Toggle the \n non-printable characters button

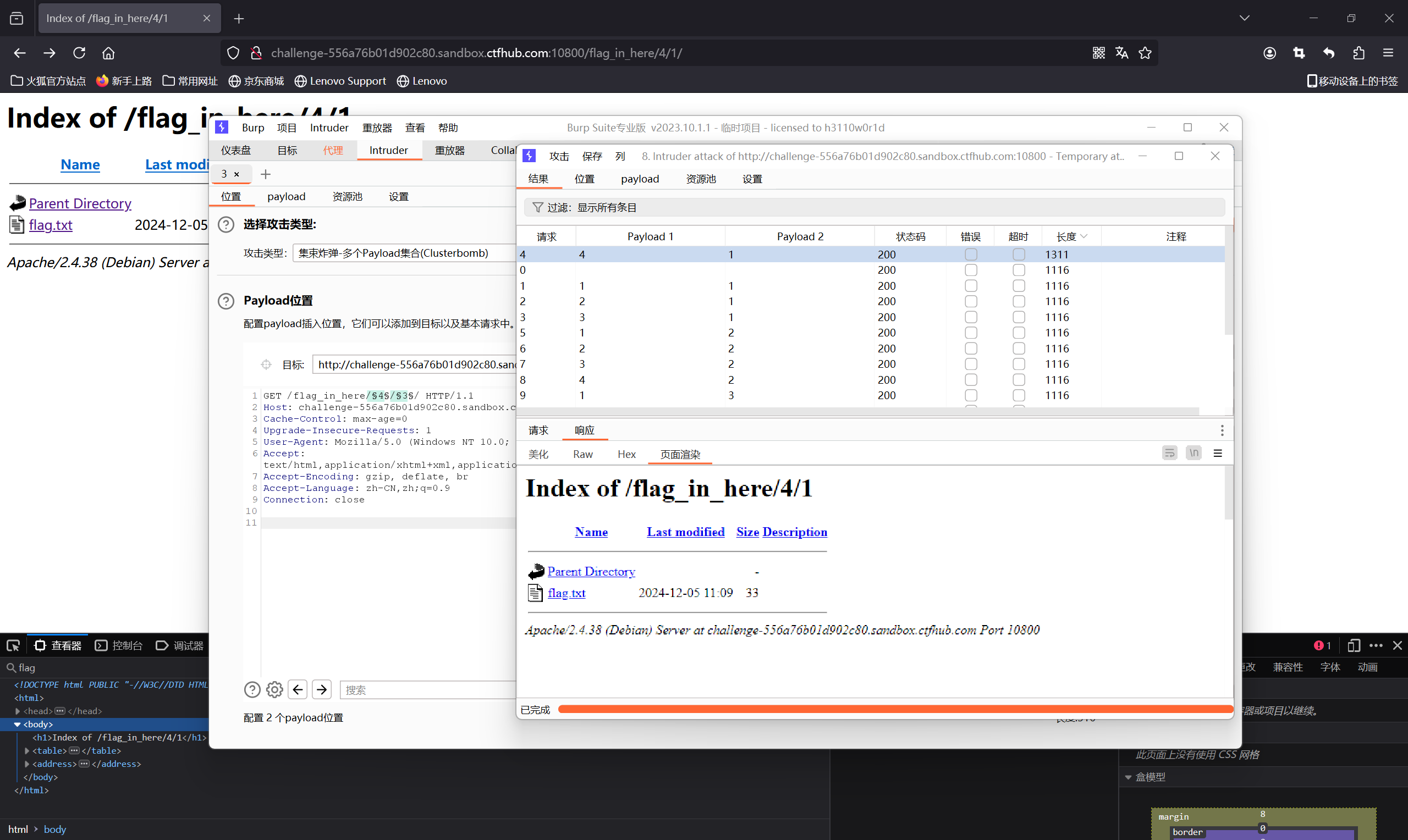click(x=1193, y=453)
